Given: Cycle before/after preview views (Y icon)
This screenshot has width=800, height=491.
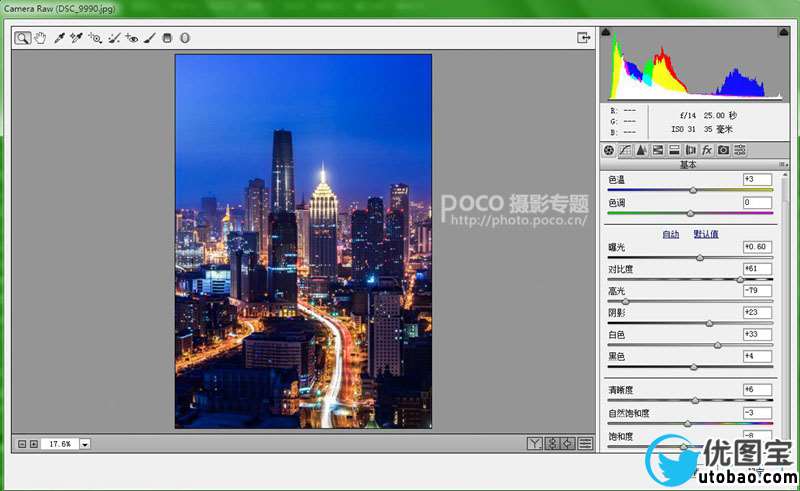Looking at the screenshot, I should [x=534, y=444].
